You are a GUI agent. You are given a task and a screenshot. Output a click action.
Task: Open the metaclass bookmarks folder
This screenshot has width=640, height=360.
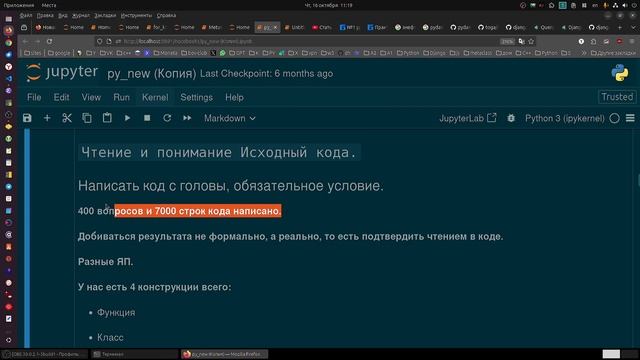click(478, 53)
